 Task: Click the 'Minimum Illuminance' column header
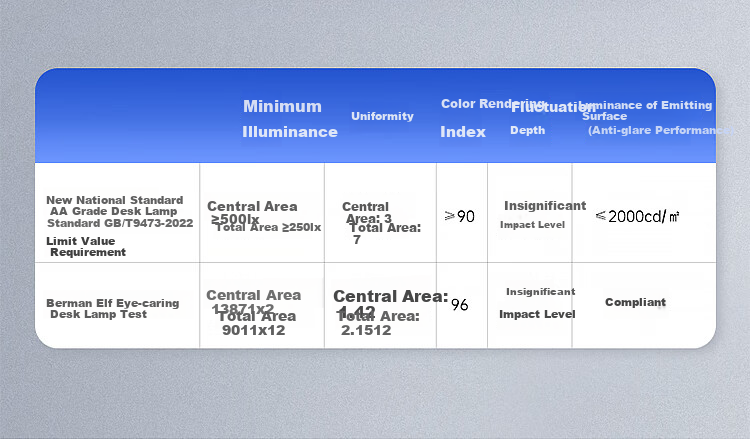[290, 119]
